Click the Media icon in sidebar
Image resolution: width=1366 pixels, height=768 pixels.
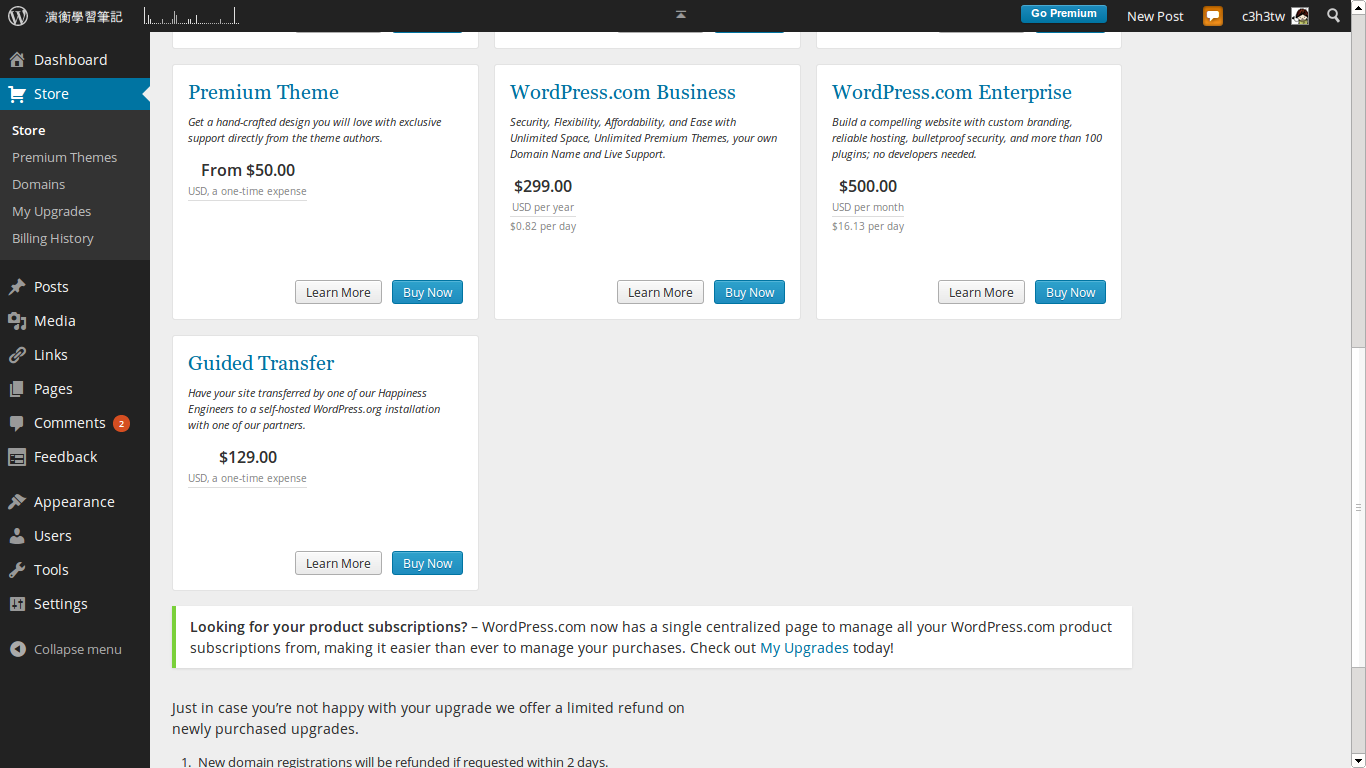[17, 321]
